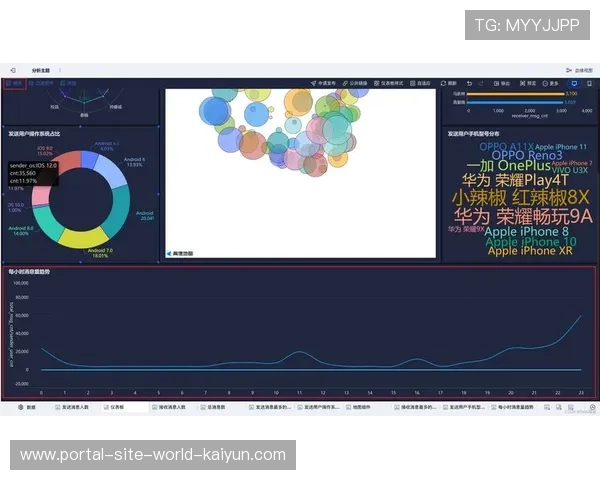Screen dimensions: 600x480
Task: Expand the 更多 more options menu
Action: pos(549,83)
